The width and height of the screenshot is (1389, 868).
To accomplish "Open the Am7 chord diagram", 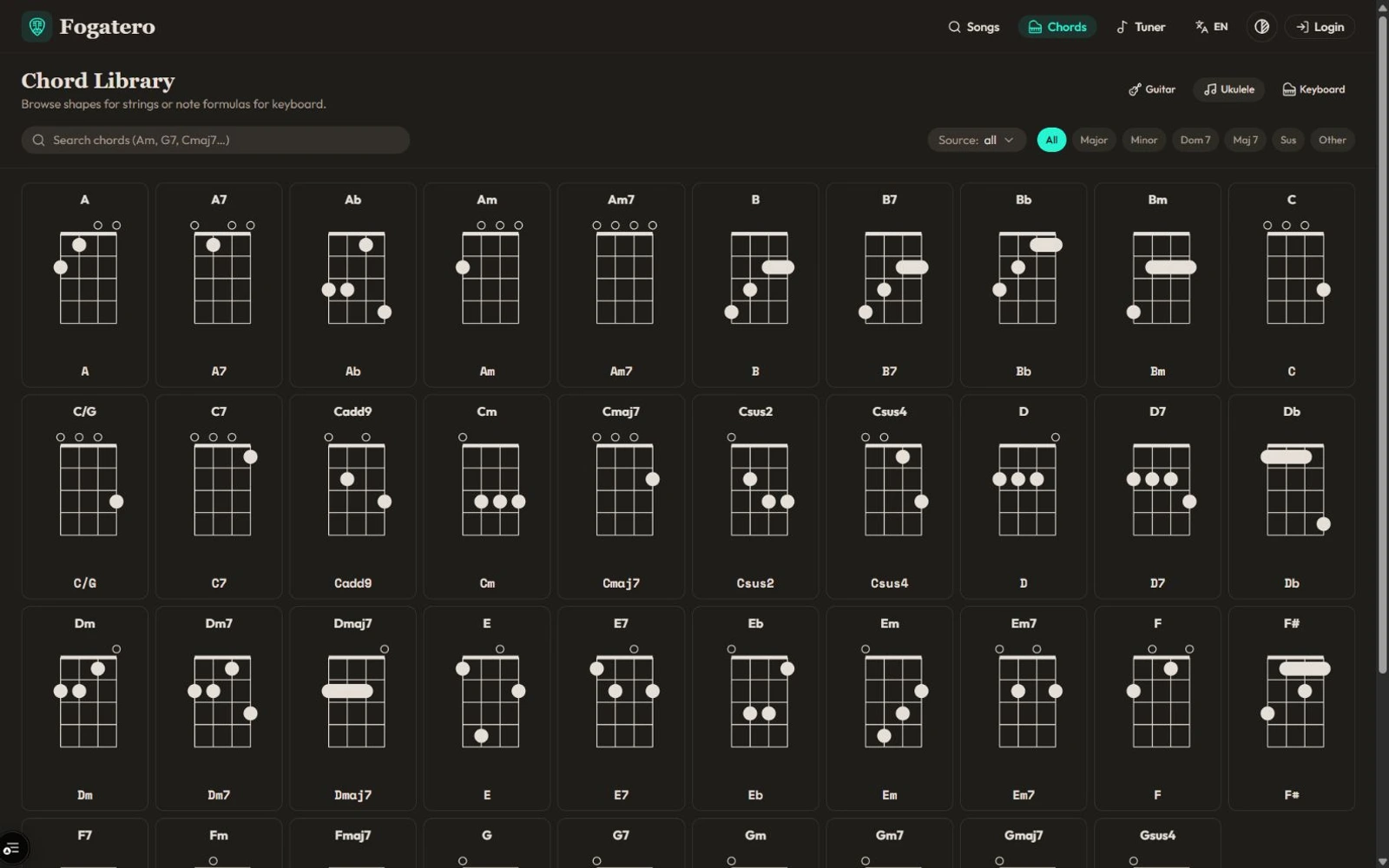I will [621, 285].
